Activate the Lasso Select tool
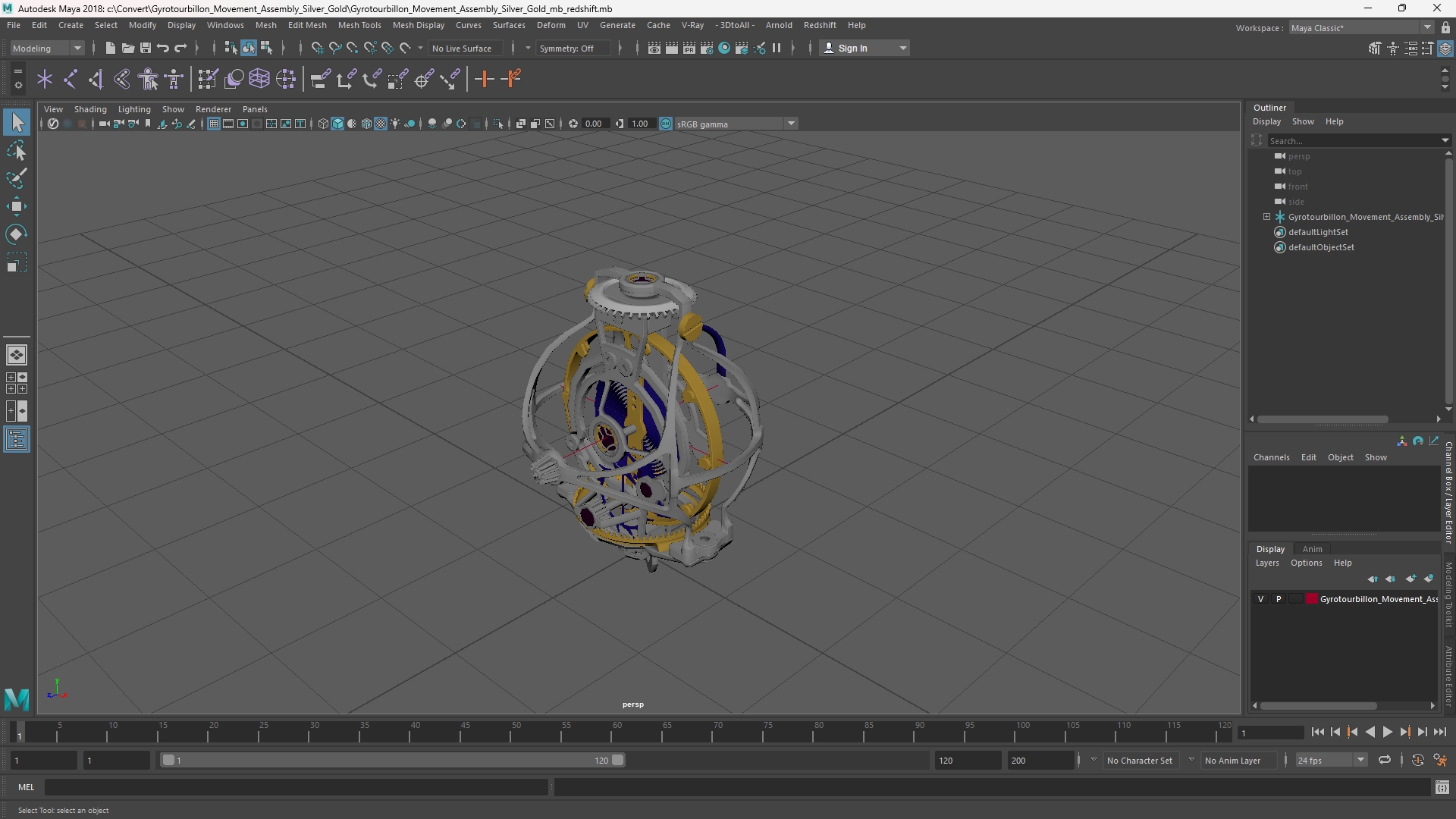 click(x=17, y=150)
